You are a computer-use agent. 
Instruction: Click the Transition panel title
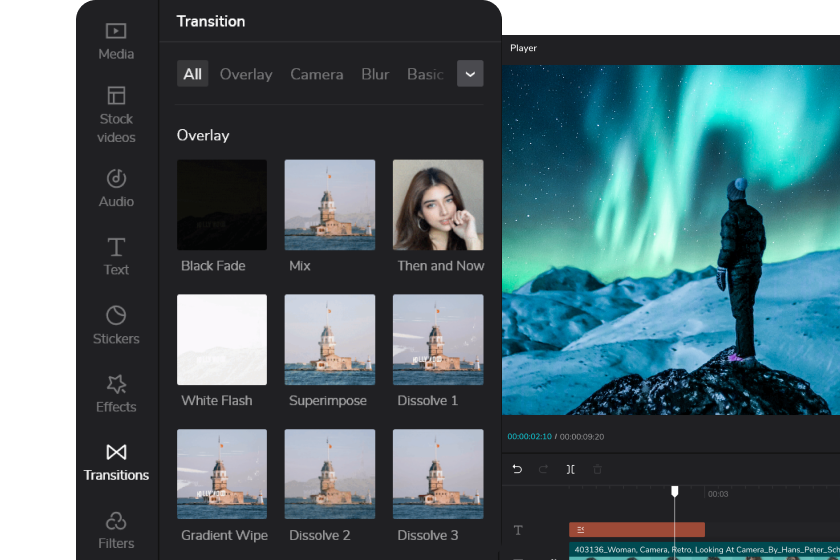point(211,21)
